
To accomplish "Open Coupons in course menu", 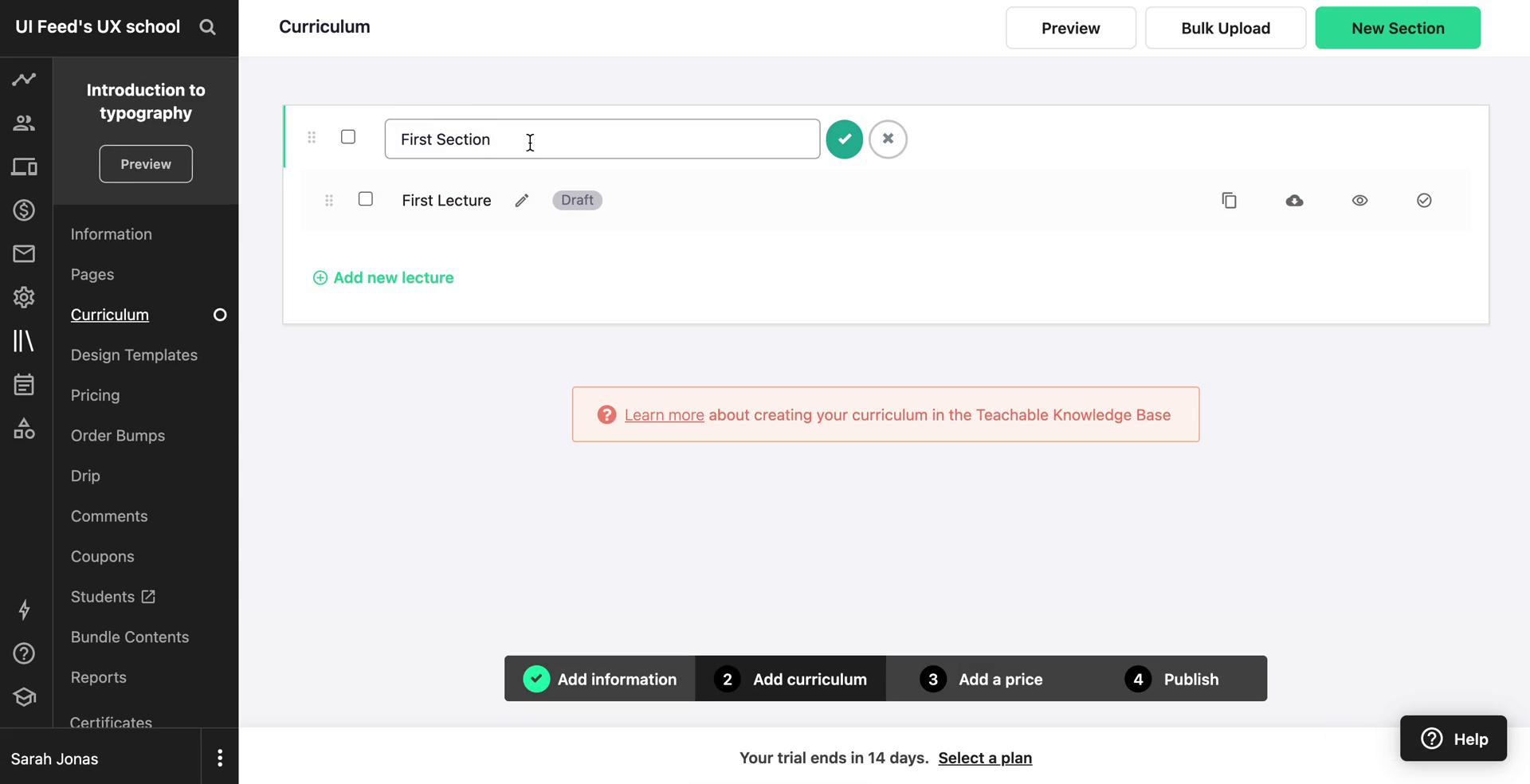I will (x=103, y=557).
